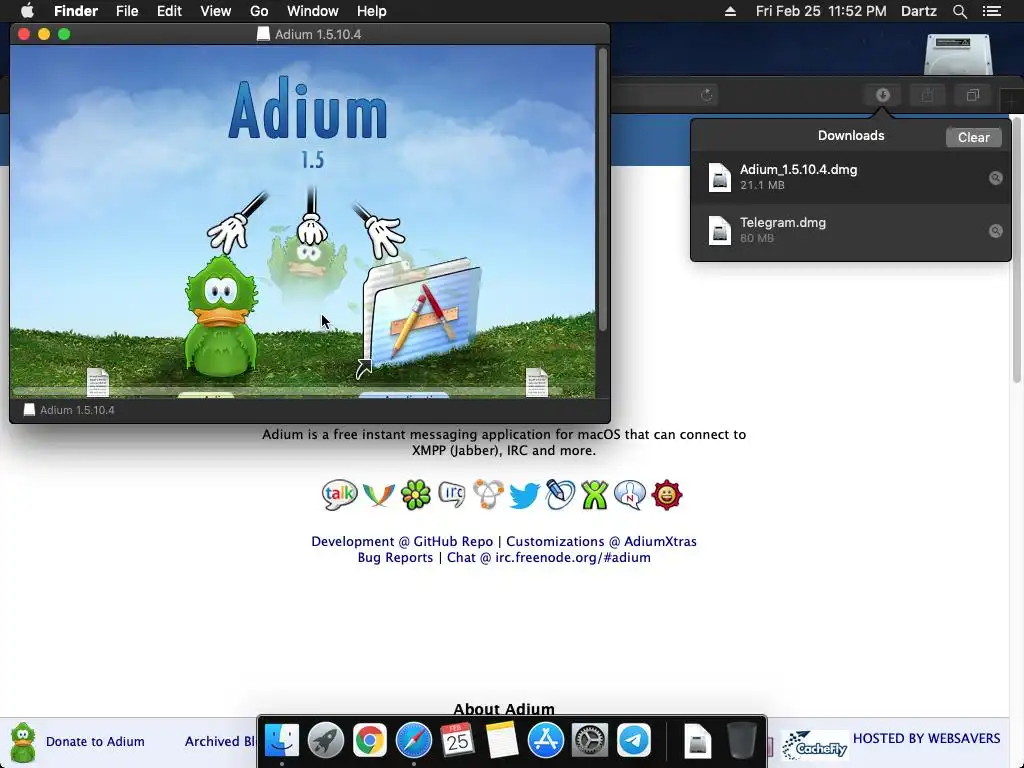1024x768 pixels.
Task: Click the Twitter bird service icon
Action: [524, 495]
